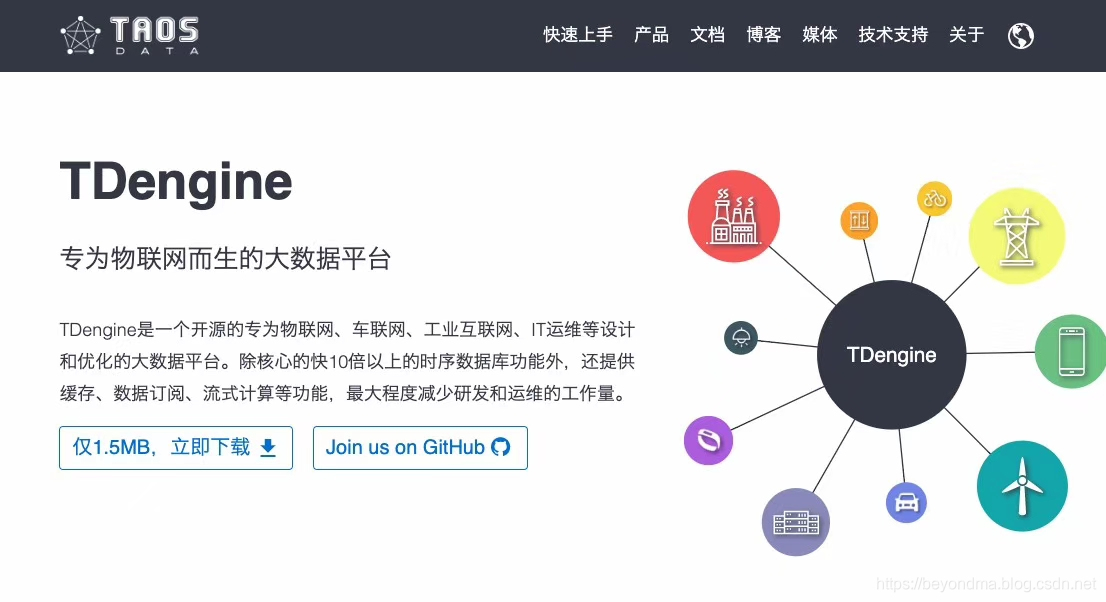The image size is (1106, 602).
Task: Click the teal wind turbine icon
Action: pyautogui.click(x=1022, y=486)
